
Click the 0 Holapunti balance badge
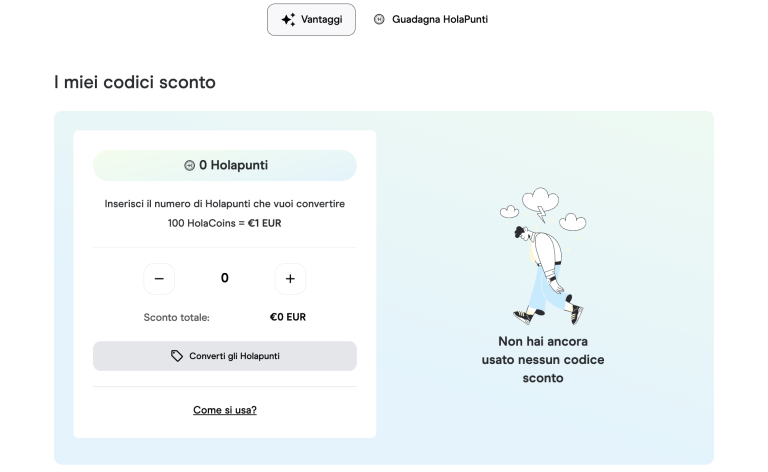(x=225, y=165)
